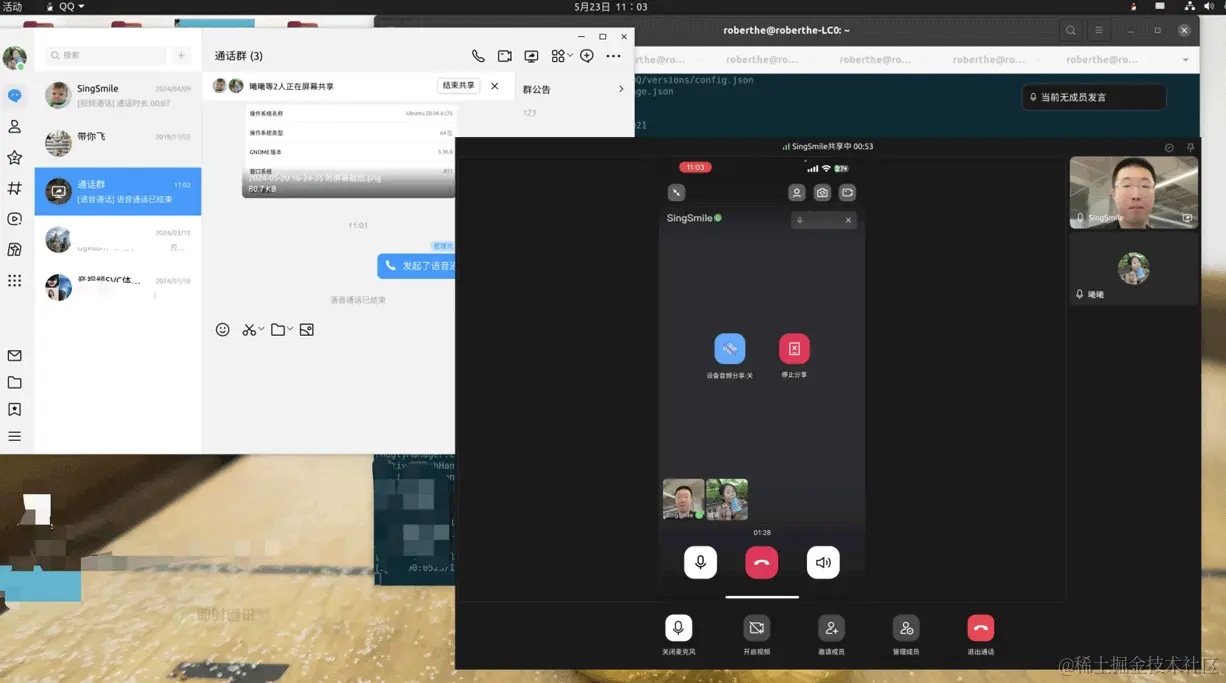Open the bookmark collection icon in QQ sidebar

[x=14, y=410]
